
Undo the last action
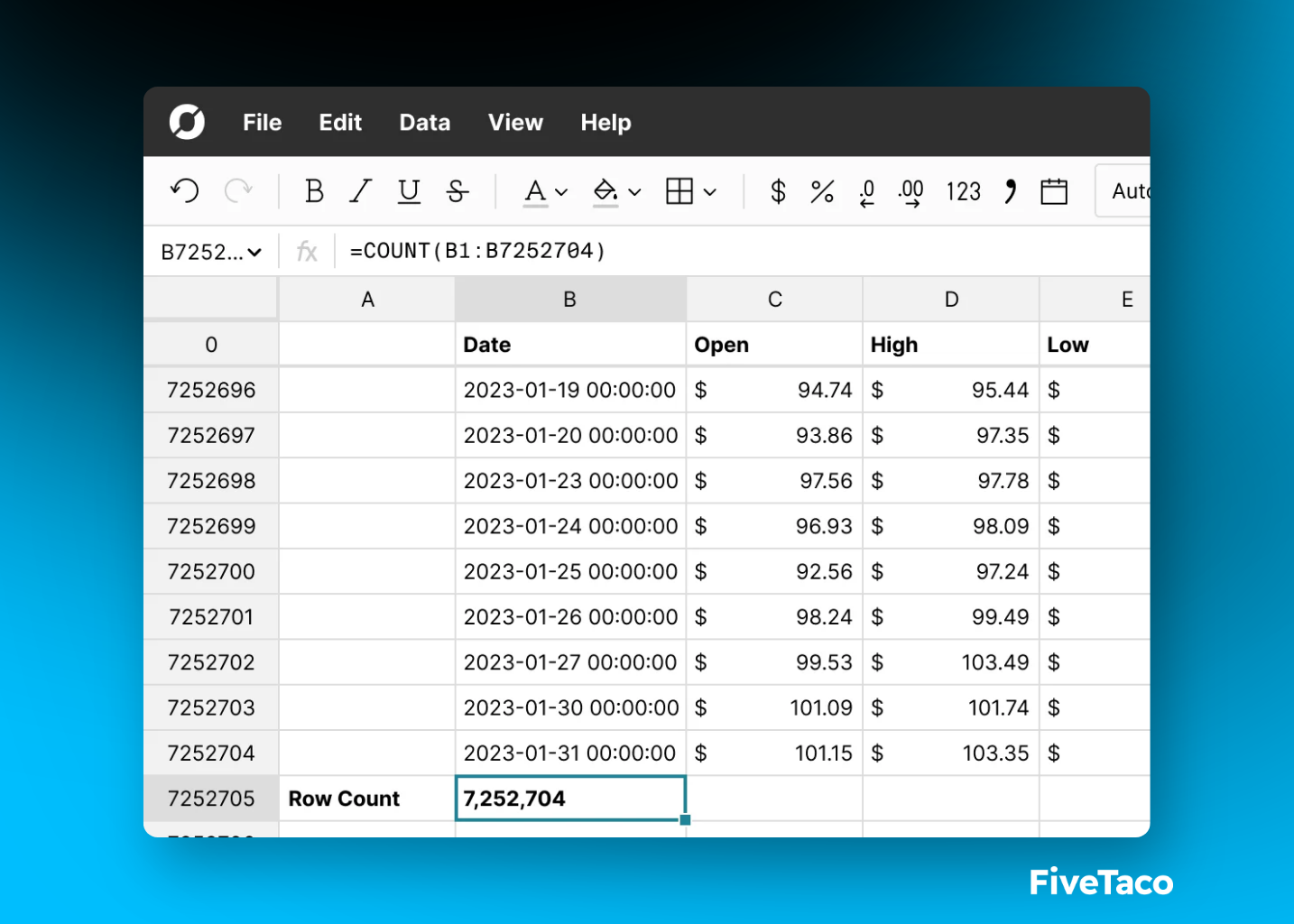(x=185, y=191)
